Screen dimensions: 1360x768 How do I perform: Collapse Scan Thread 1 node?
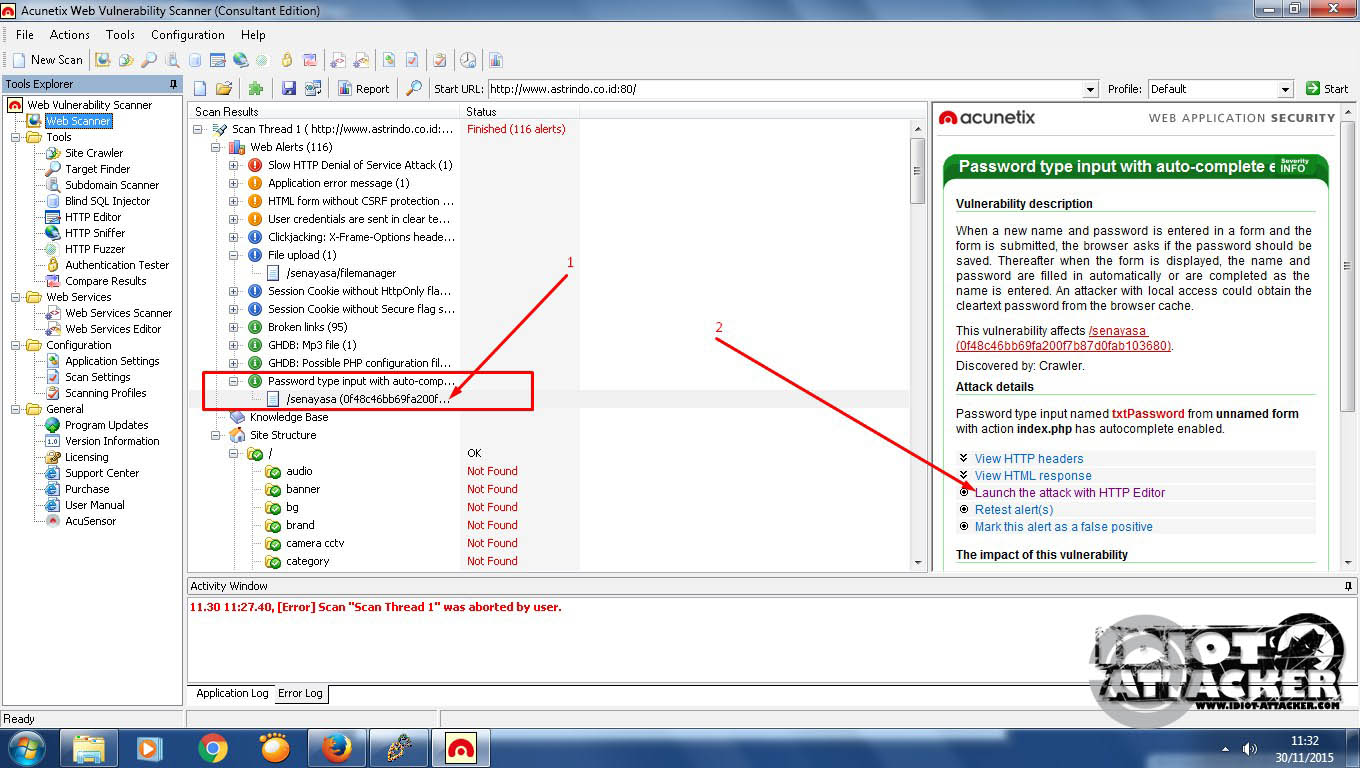pyautogui.click(x=198, y=129)
